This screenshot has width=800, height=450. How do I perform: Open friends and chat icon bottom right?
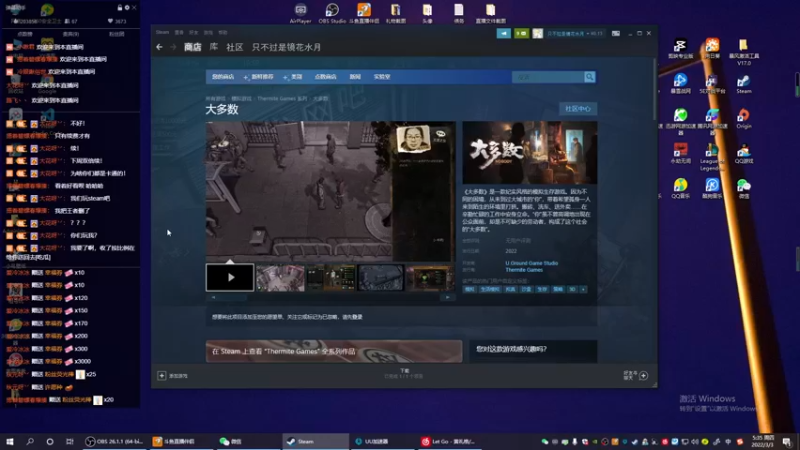click(643, 376)
